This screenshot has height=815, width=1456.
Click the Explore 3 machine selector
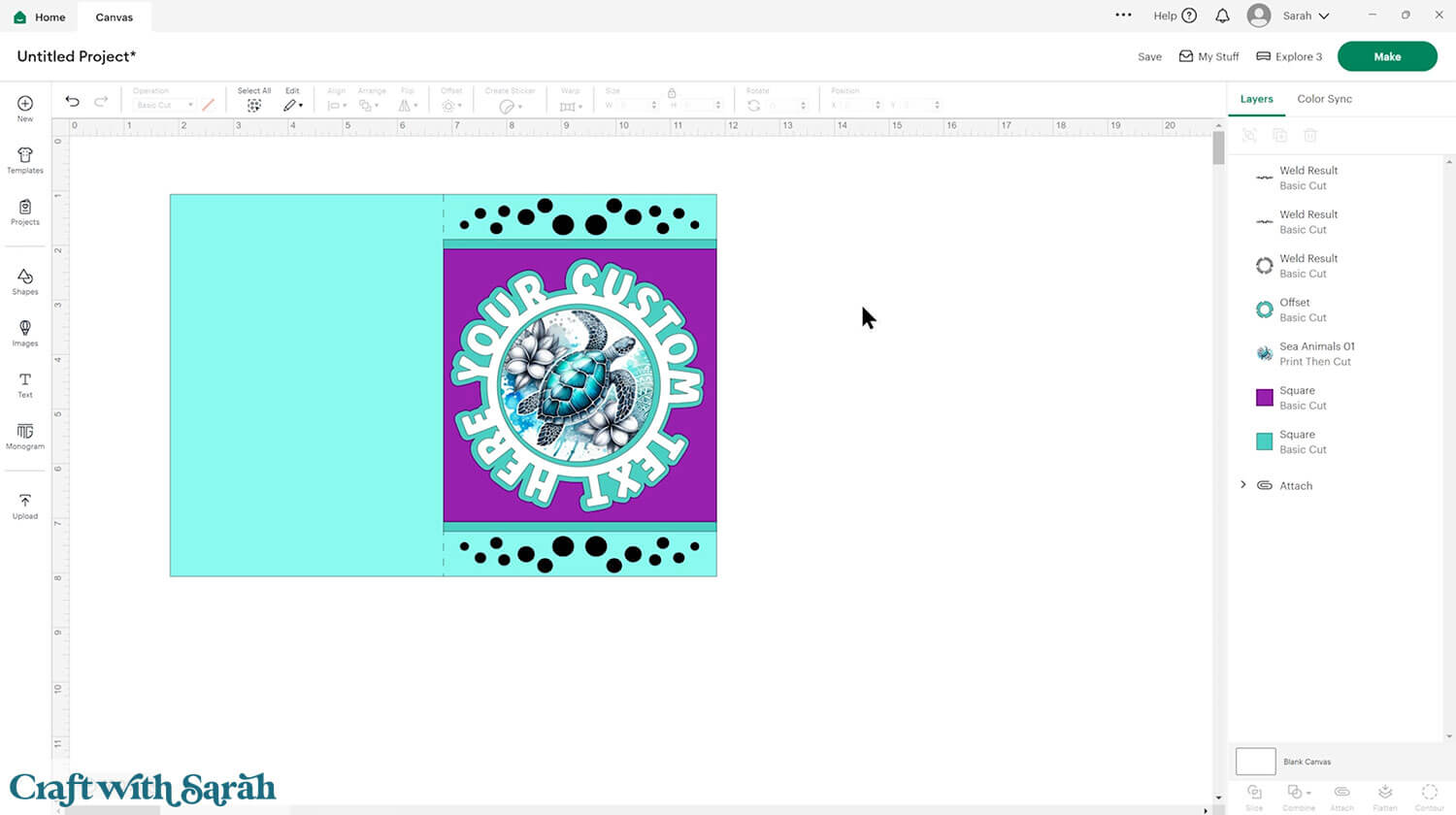1289,56
